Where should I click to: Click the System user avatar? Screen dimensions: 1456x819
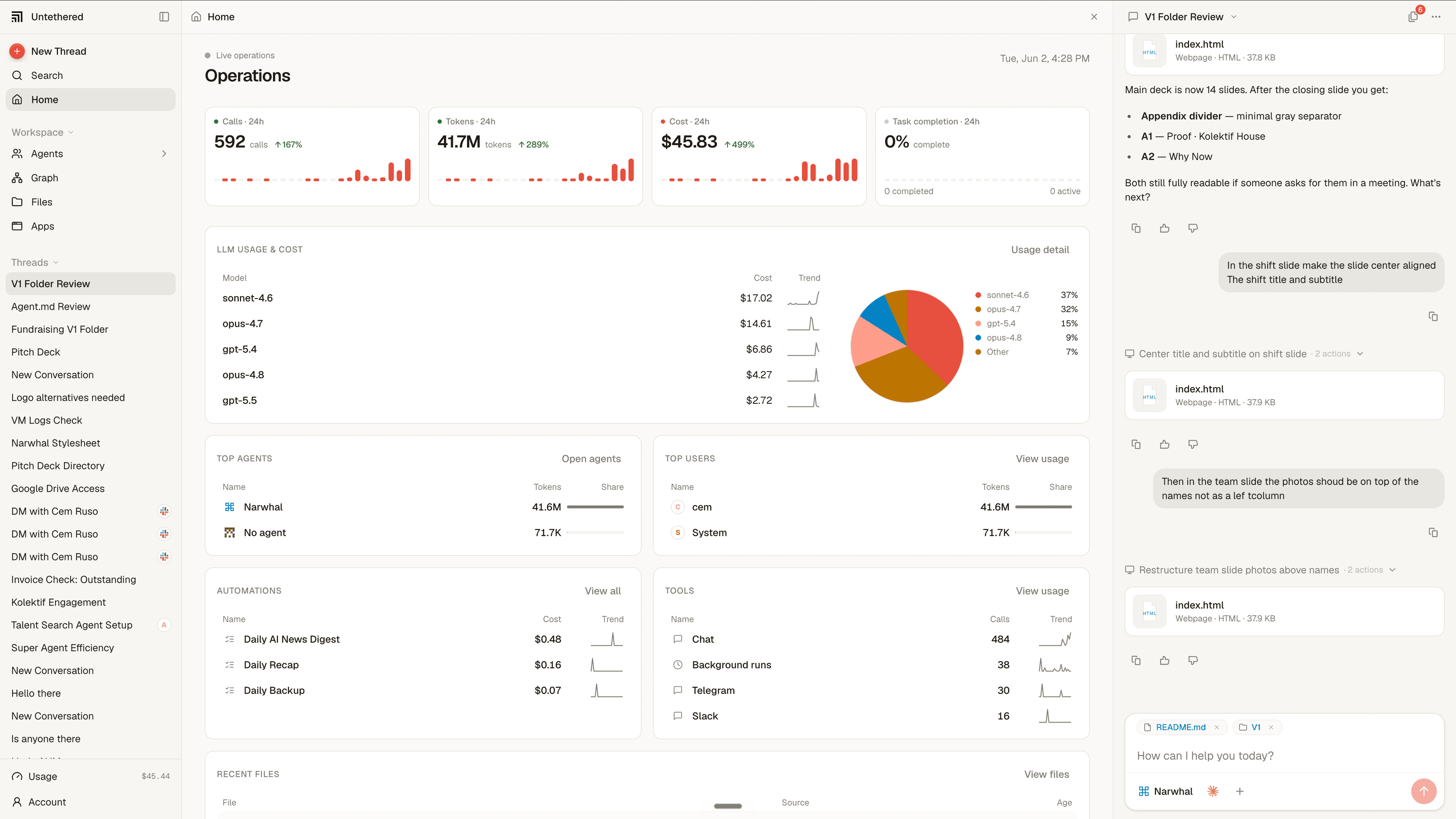678,533
